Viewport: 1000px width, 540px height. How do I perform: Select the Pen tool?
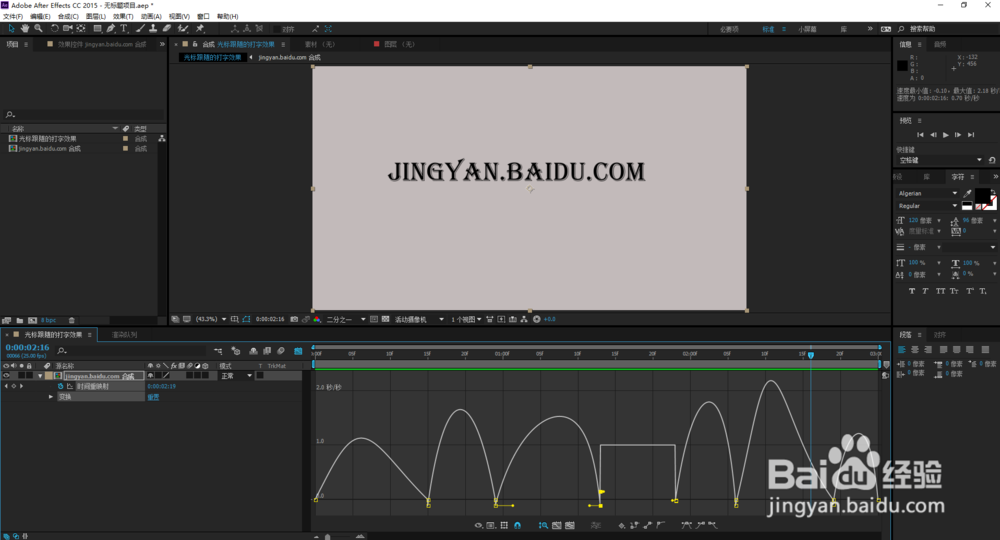[x=111, y=29]
